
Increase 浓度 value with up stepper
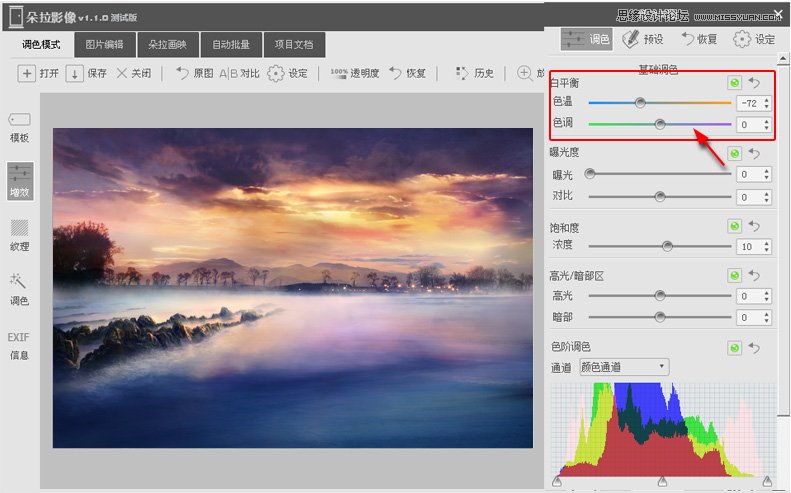pyautogui.click(x=767, y=243)
